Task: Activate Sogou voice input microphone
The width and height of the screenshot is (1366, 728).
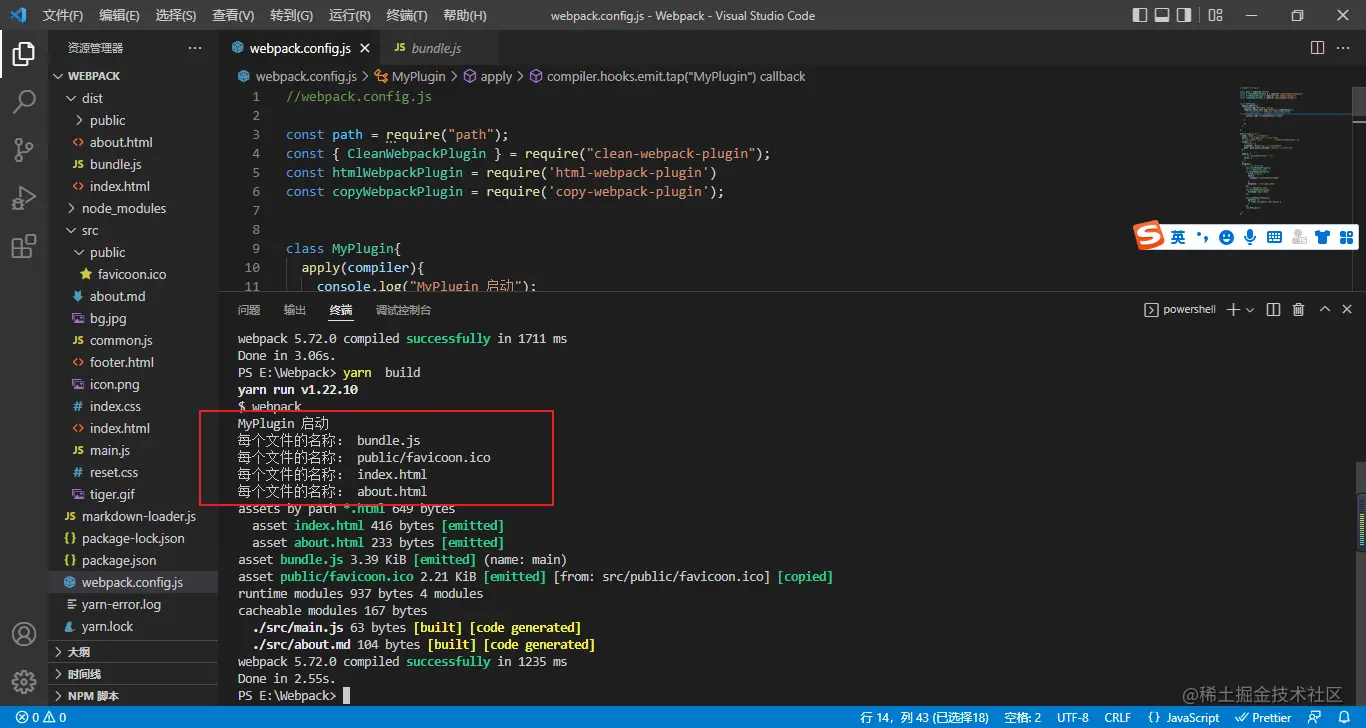Action: pyautogui.click(x=1250, y=237)
